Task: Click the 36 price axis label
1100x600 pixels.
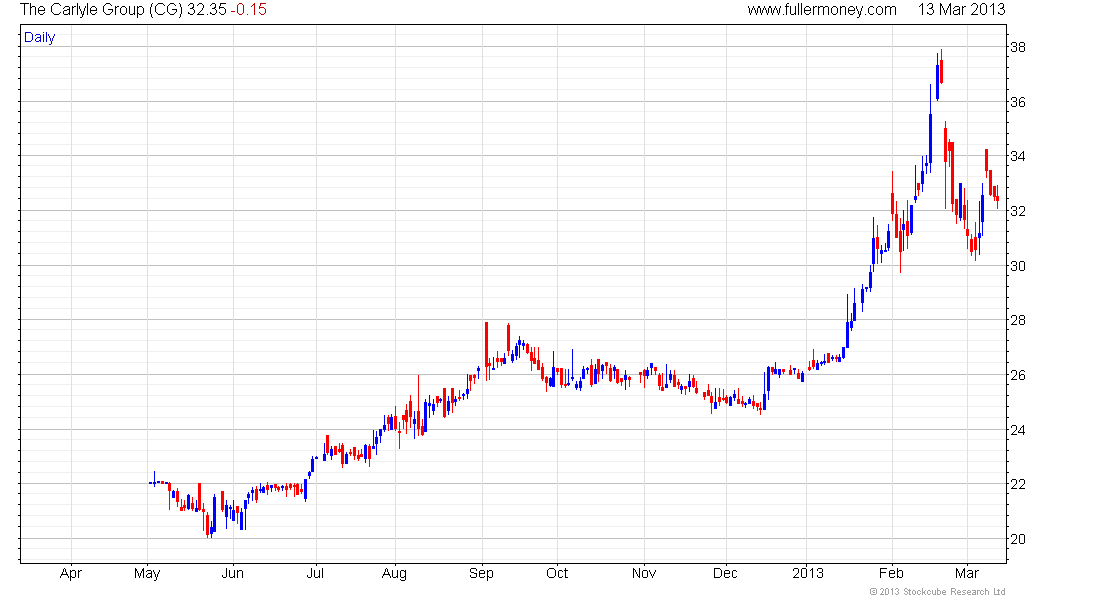Action: pyautogui.click(x=1017, y=102)
